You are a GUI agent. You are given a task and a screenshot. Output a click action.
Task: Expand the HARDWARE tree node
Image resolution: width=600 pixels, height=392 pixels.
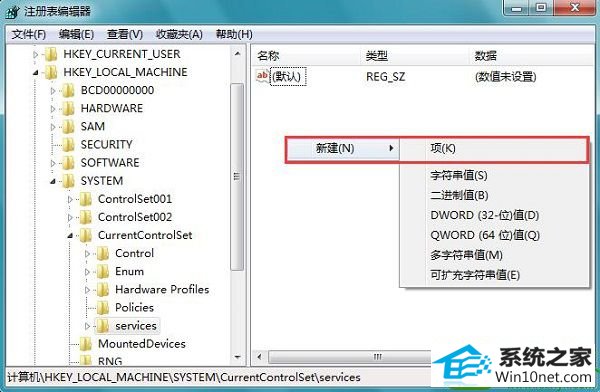(x=53, y=109)
